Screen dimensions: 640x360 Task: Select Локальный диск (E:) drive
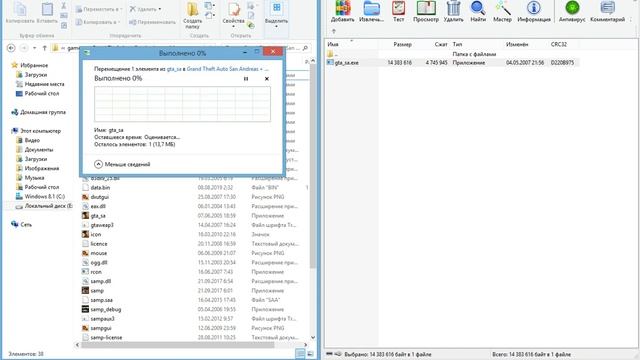click(48, 206)
